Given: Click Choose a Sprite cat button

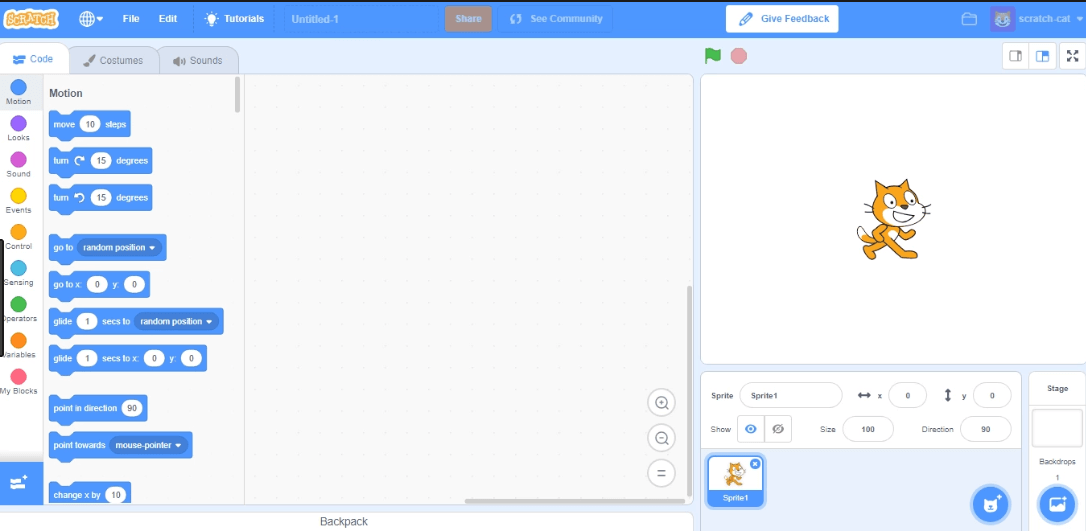Looking at the screenshot, I should point(991,505).
